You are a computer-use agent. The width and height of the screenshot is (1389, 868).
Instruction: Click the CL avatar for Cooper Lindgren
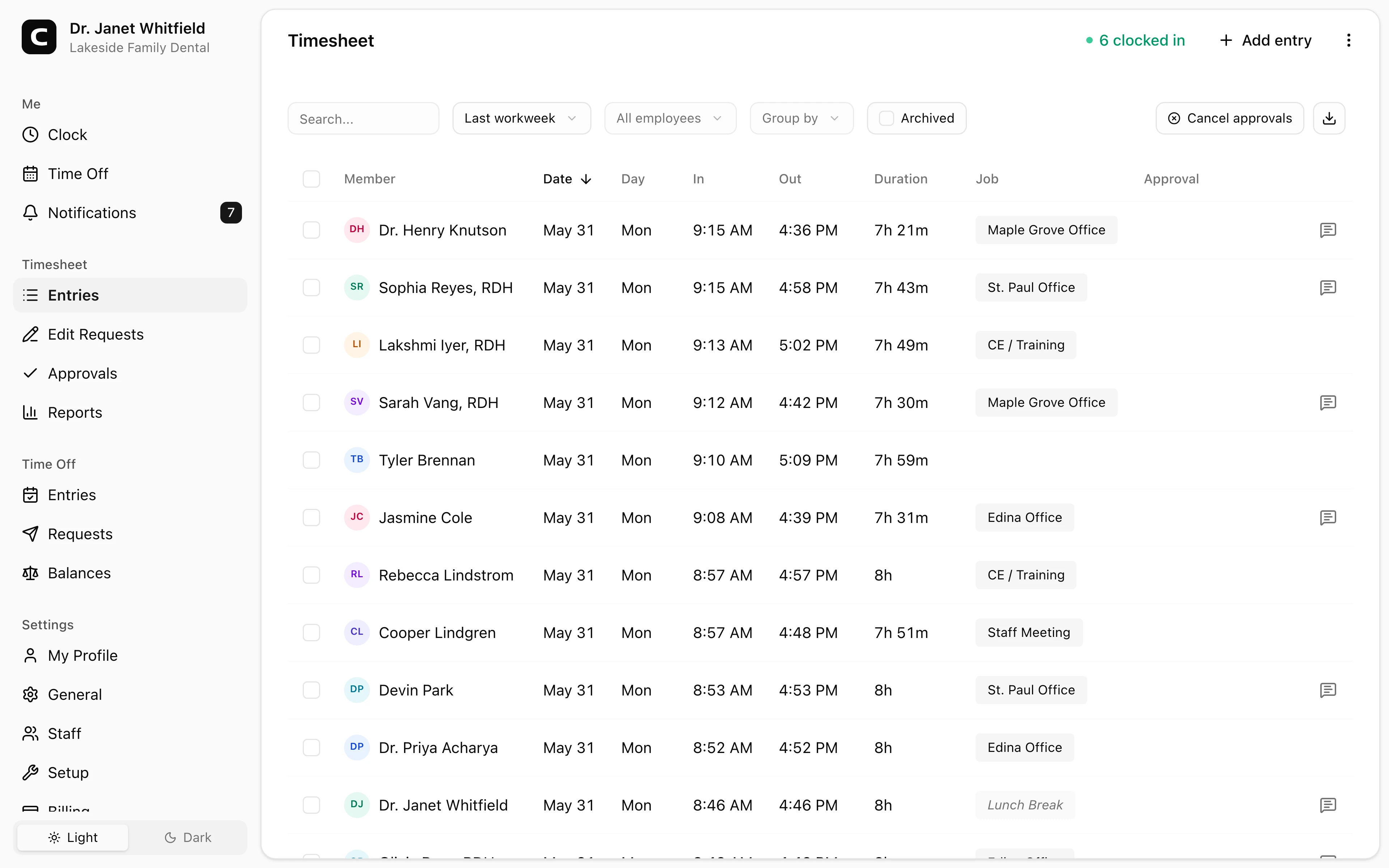[x=356, y=632]
